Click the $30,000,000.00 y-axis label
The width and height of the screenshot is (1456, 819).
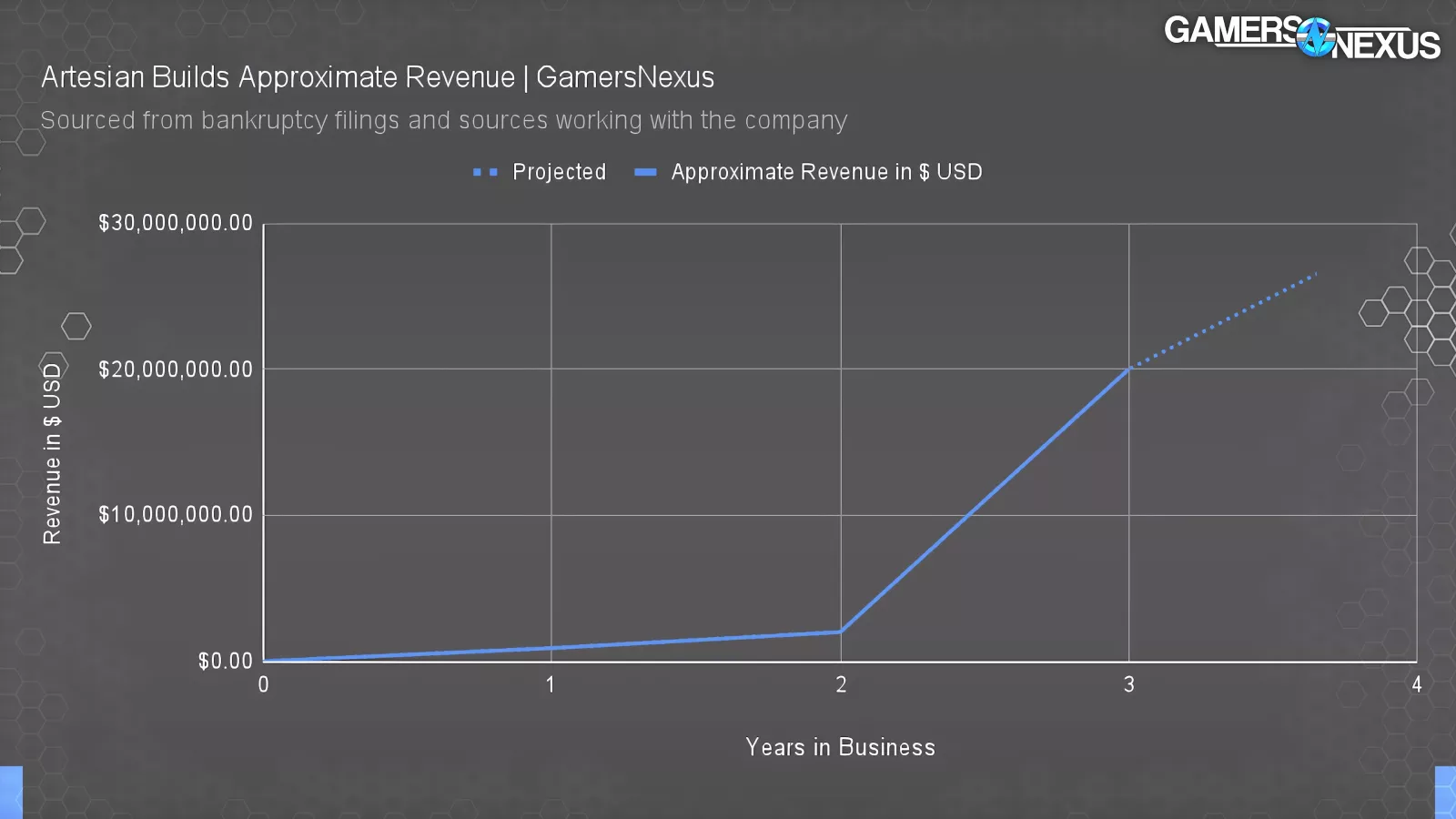pyautogui.click(x=176, y=223)
